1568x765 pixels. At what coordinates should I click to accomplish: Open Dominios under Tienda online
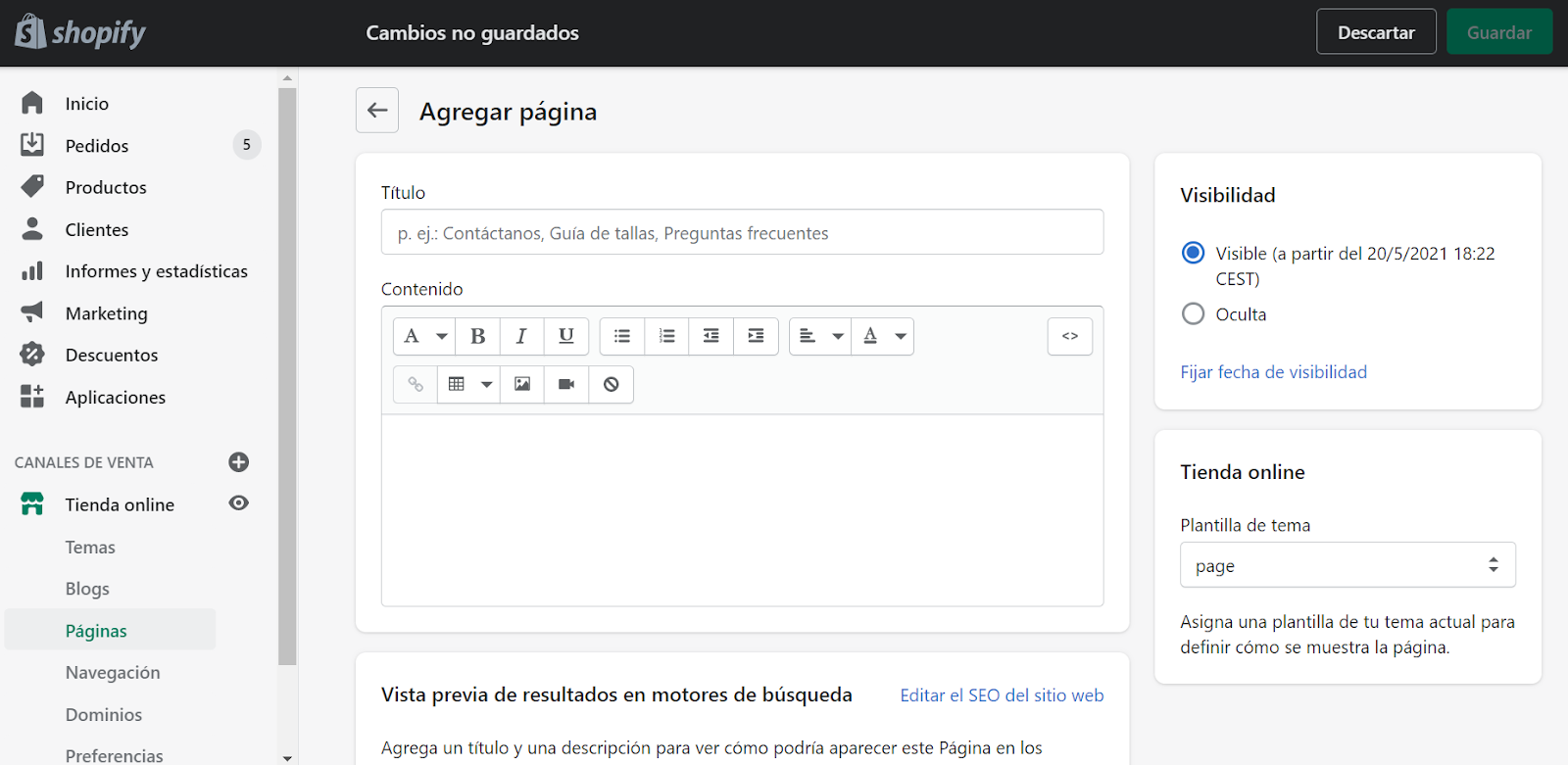point(104,714)
